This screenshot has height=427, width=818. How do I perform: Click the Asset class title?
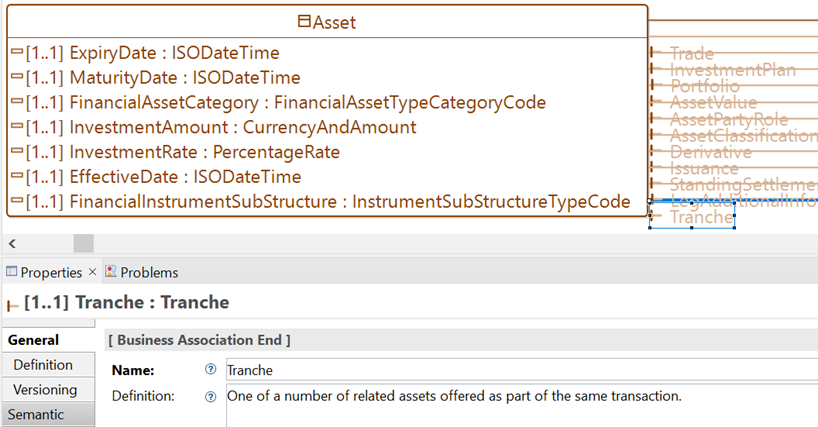tap(334, 22)
